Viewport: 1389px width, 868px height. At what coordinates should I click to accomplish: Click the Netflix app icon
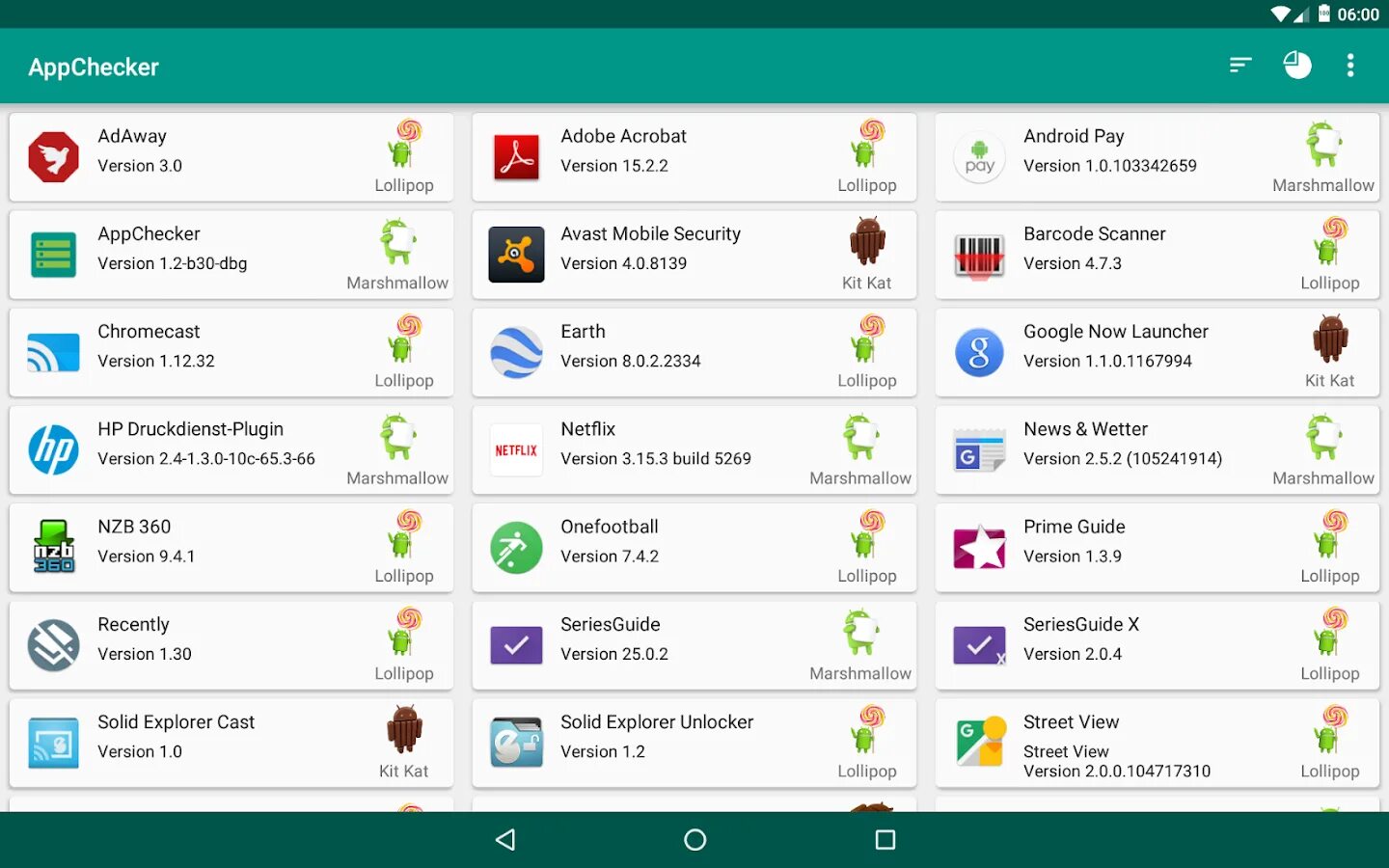pyautogui.click(x=517, y=450)
